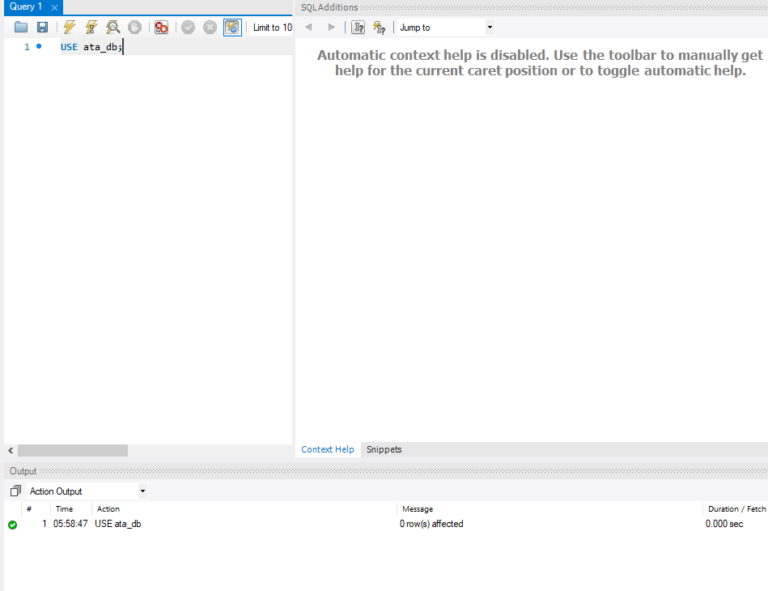Open the Limit to rows dropdown

(x=272, y=27)
